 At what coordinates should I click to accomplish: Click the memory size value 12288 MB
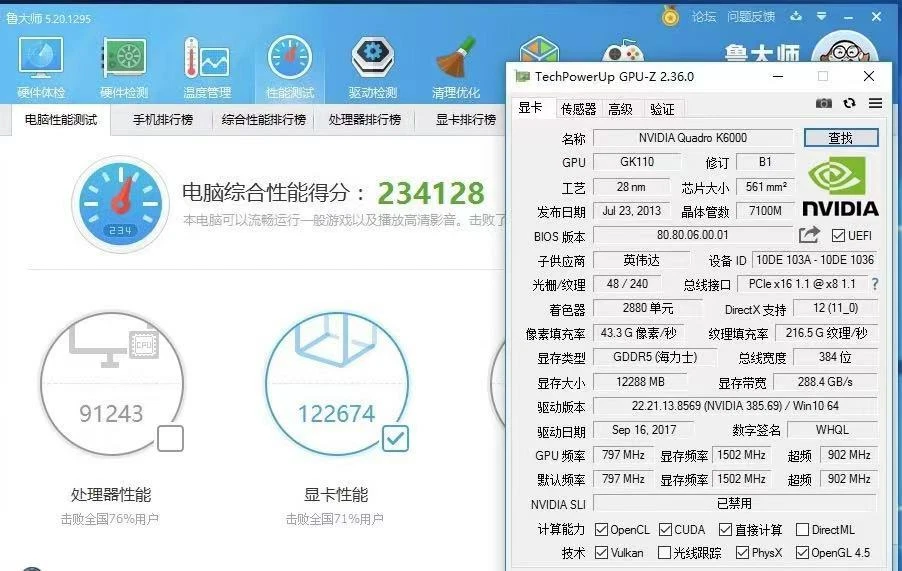tap(640, 382)
